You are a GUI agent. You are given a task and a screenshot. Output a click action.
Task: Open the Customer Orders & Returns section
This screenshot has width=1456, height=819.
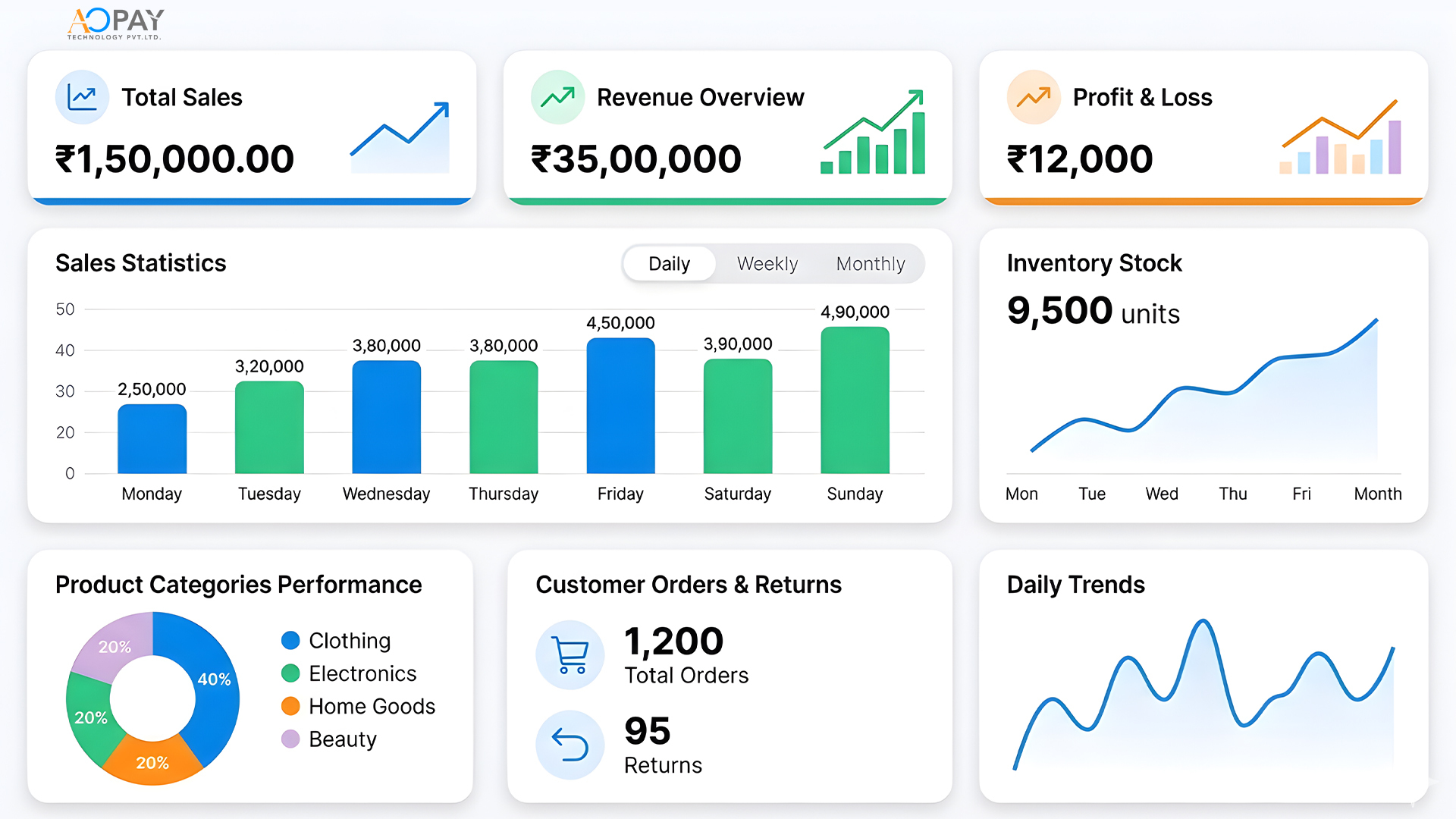click(689, 584)
